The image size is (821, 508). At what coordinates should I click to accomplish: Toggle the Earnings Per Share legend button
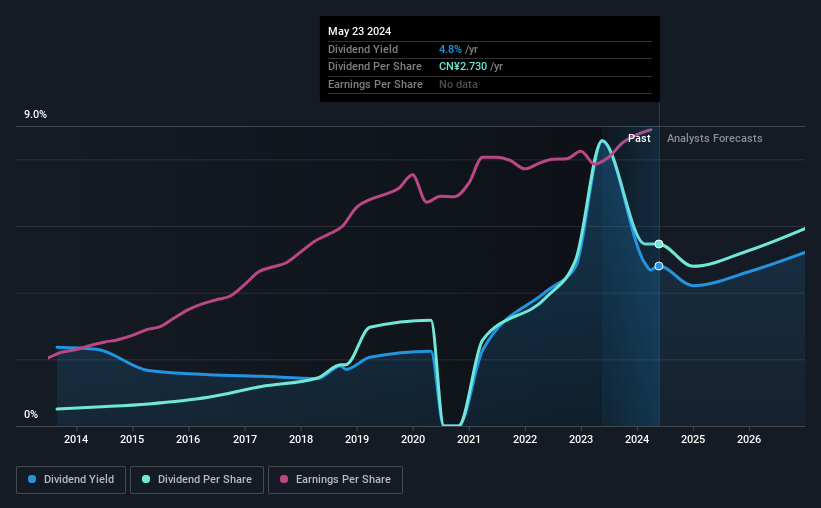coord(335,480)
